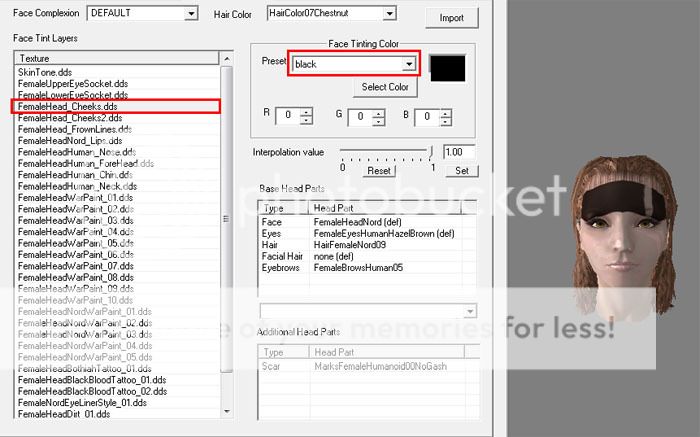Decrease the R value with down arrow
Viewport: 700px width, 437px height.
coord(306,121)
